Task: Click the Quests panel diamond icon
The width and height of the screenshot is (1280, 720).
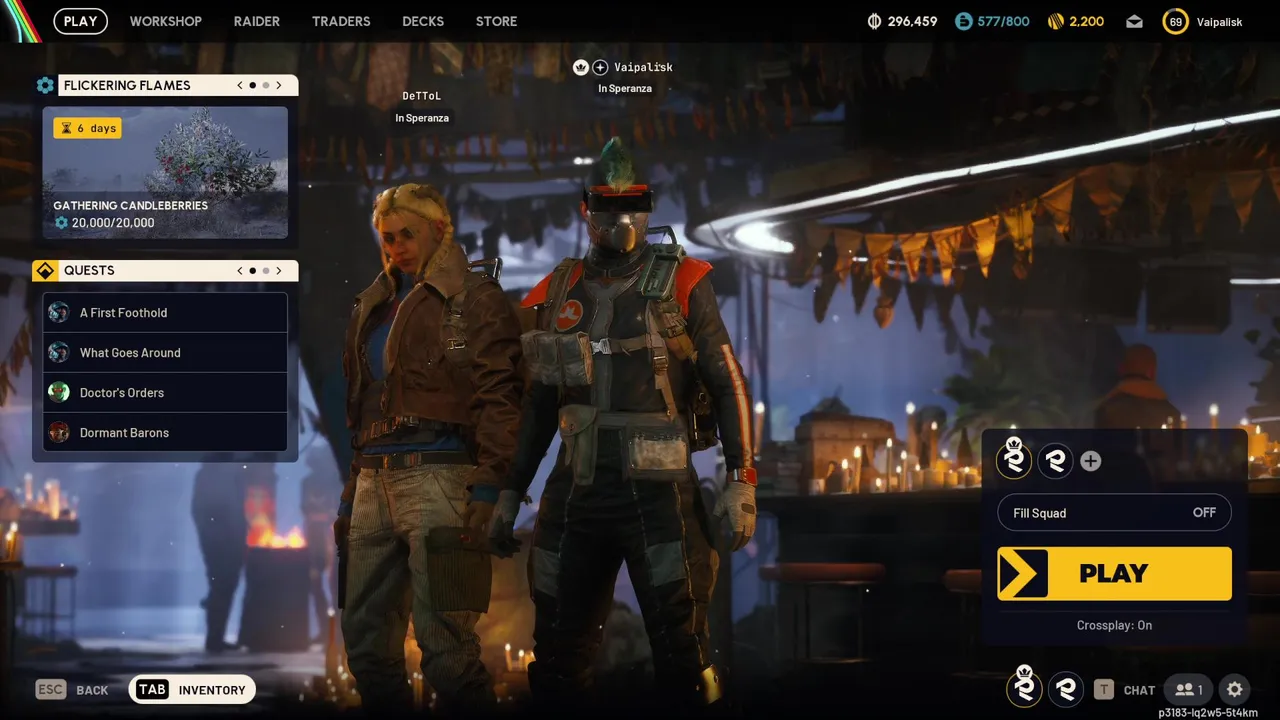Action: 45,270
